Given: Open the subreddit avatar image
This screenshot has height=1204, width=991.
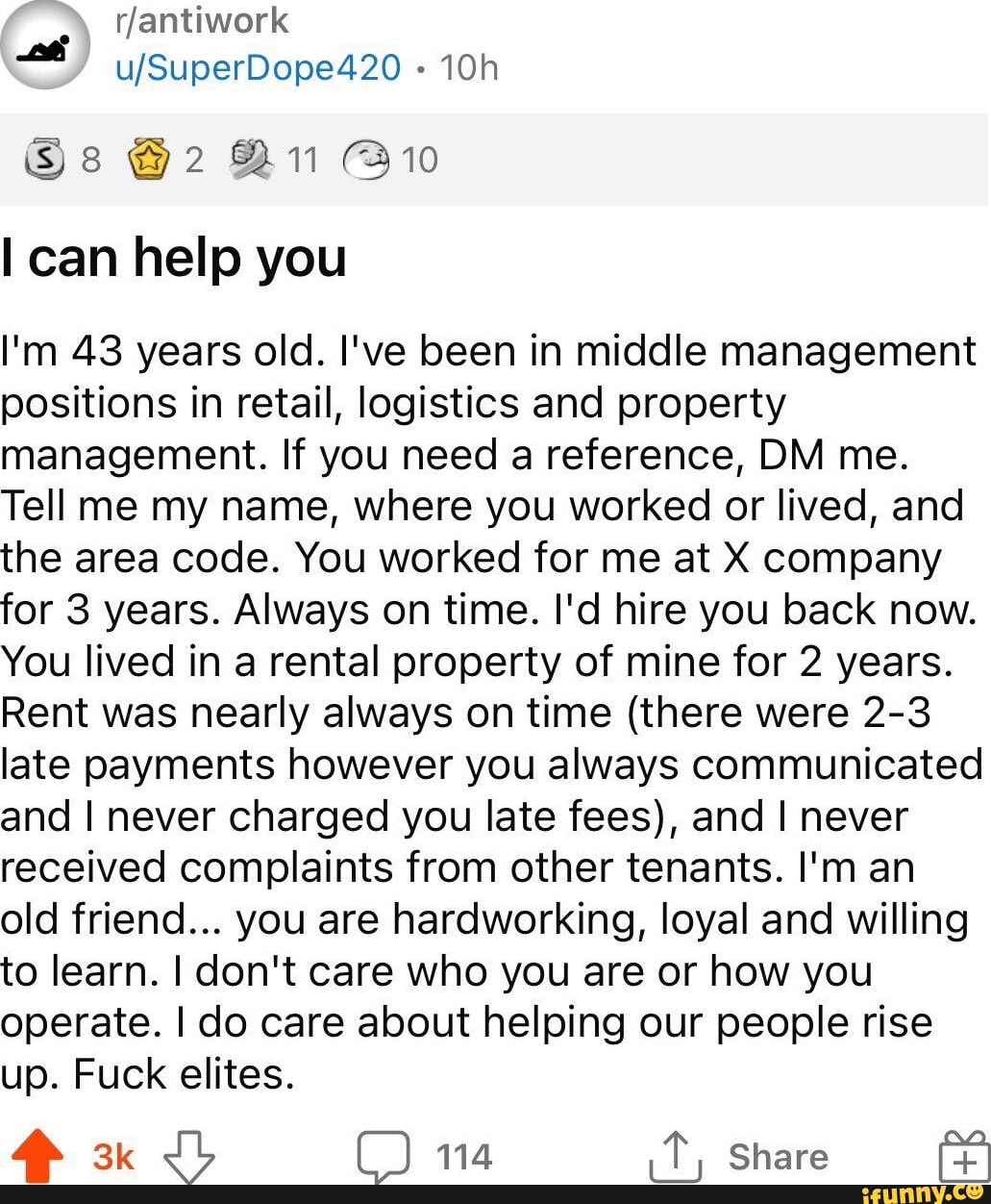Looking at the screenshot, I should (45, 43).
